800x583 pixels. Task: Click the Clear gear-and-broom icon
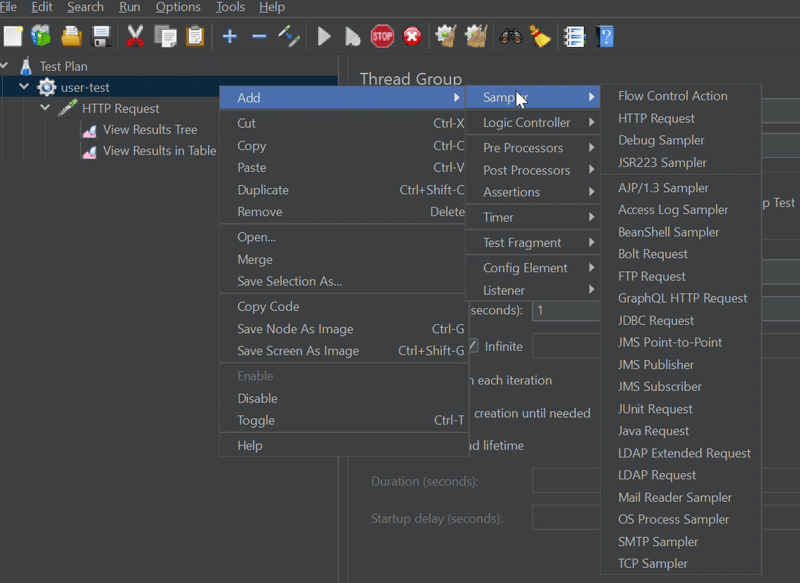click(x=445, y=36)
